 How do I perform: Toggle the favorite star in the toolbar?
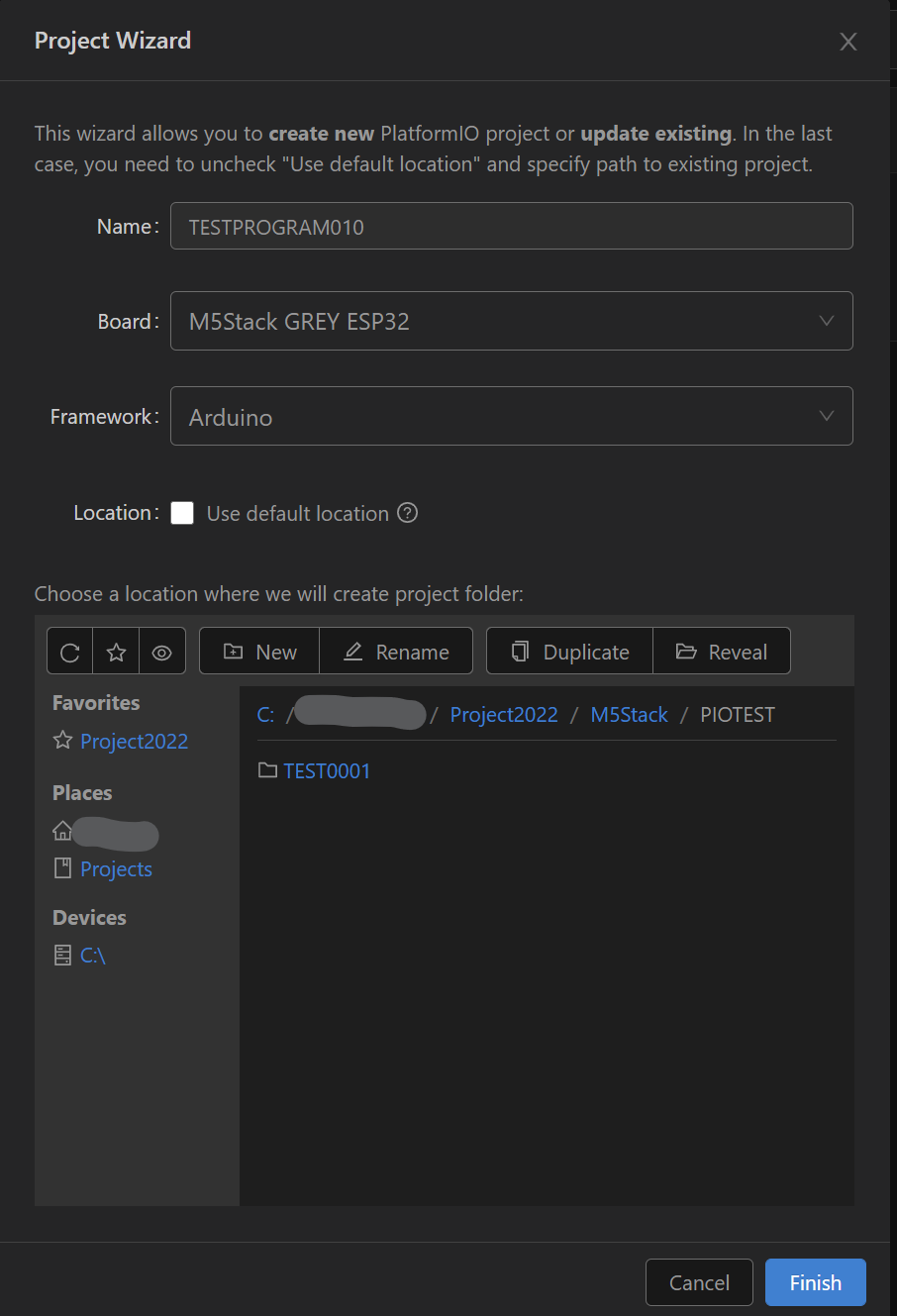pyautogui.click(x=116, y=651)
